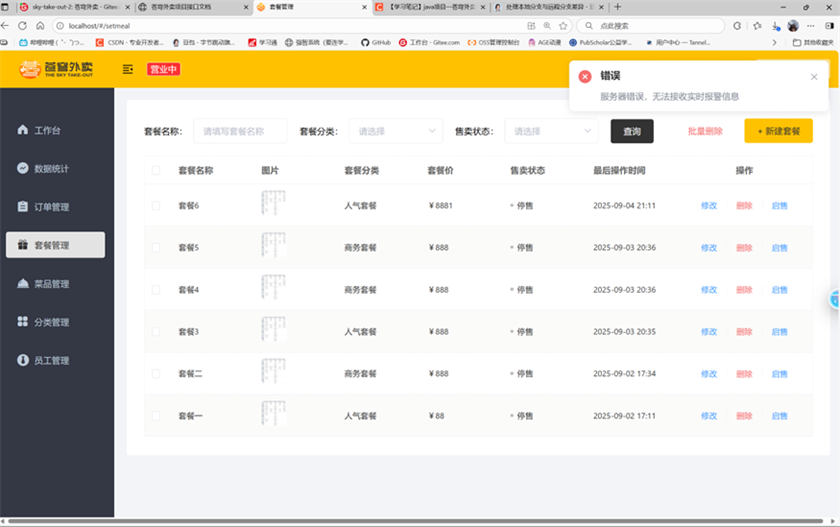Open 数据统计 in the sidebar

pyautogui.click(x=43, y=169)
